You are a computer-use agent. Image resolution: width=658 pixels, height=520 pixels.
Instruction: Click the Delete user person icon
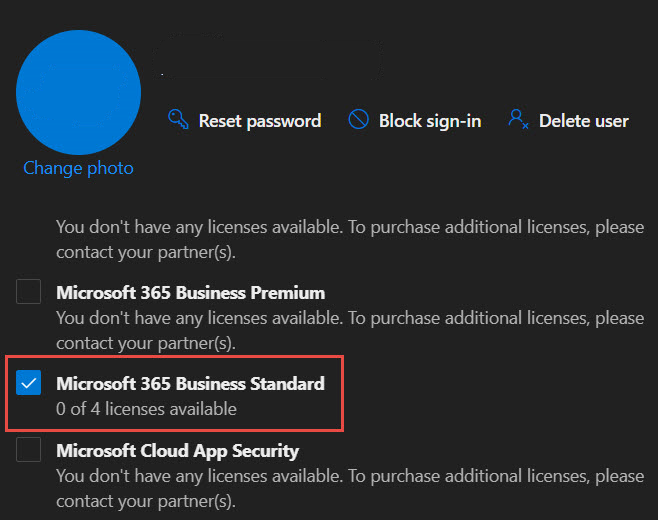pos(518,120)
